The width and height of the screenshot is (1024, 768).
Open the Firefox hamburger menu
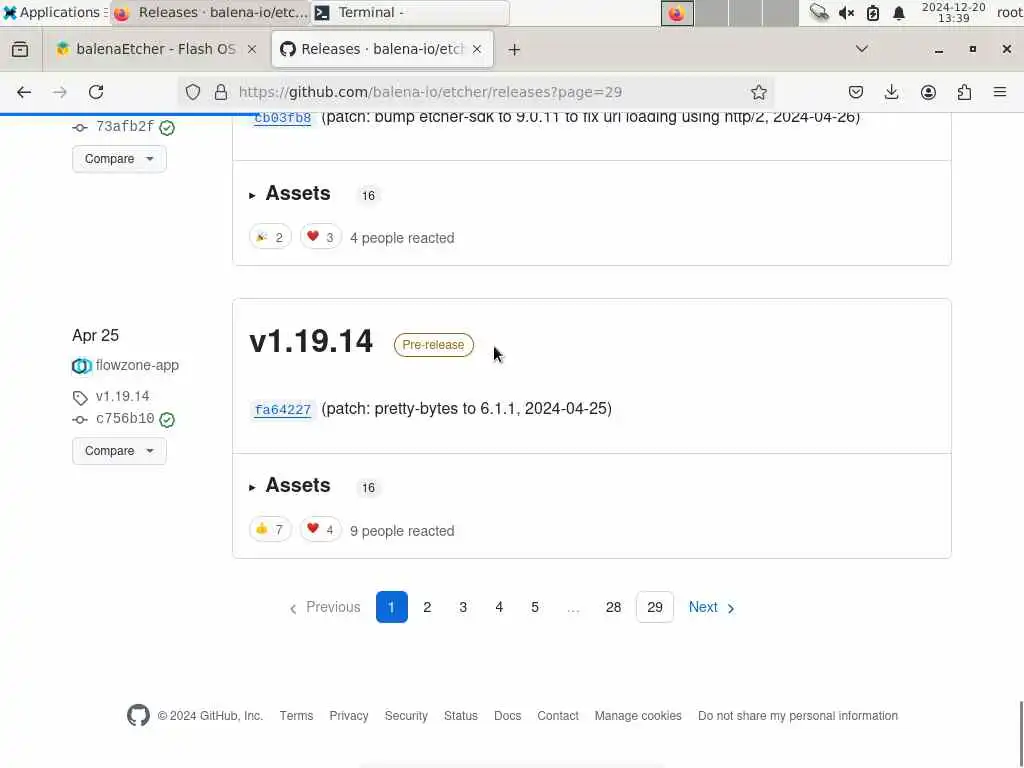pos(1000,92)
